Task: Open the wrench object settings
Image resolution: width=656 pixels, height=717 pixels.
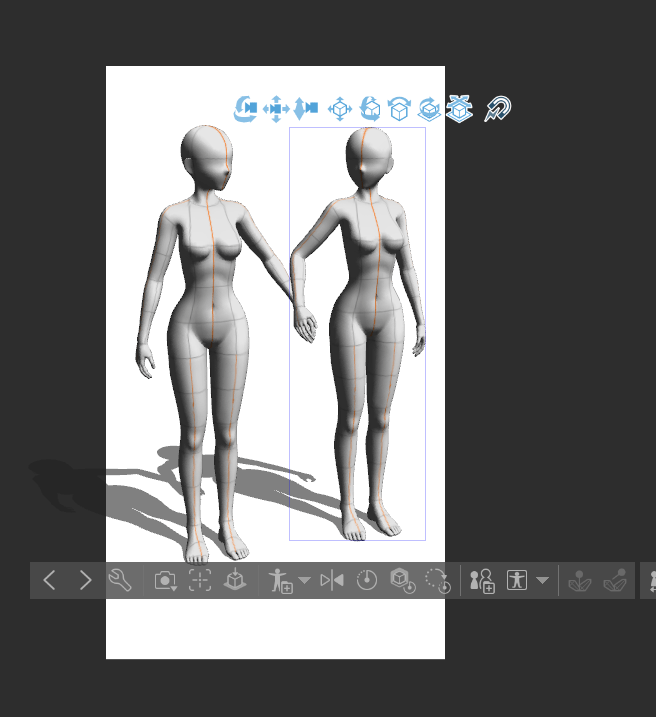Action: [120, 580]
